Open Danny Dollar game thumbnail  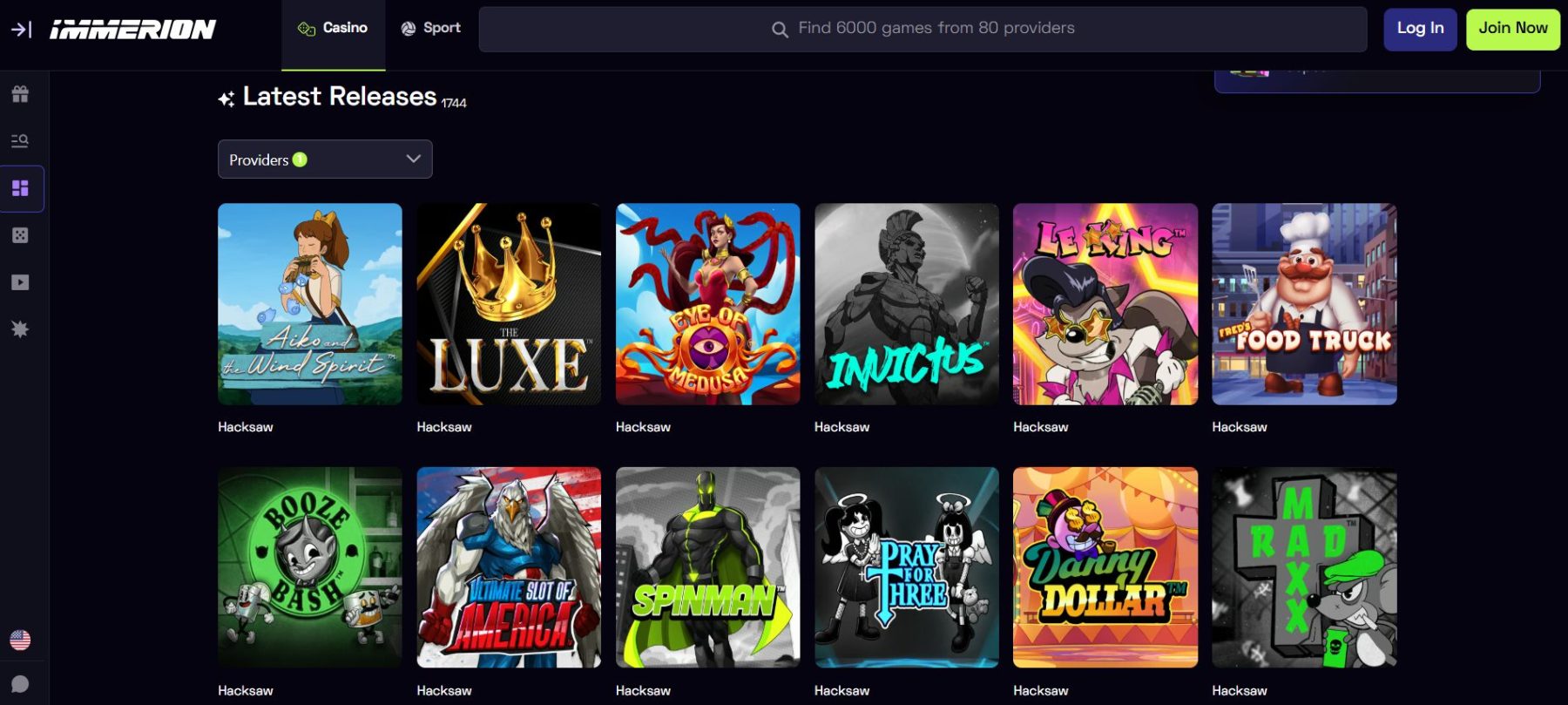click(1105, 567)
